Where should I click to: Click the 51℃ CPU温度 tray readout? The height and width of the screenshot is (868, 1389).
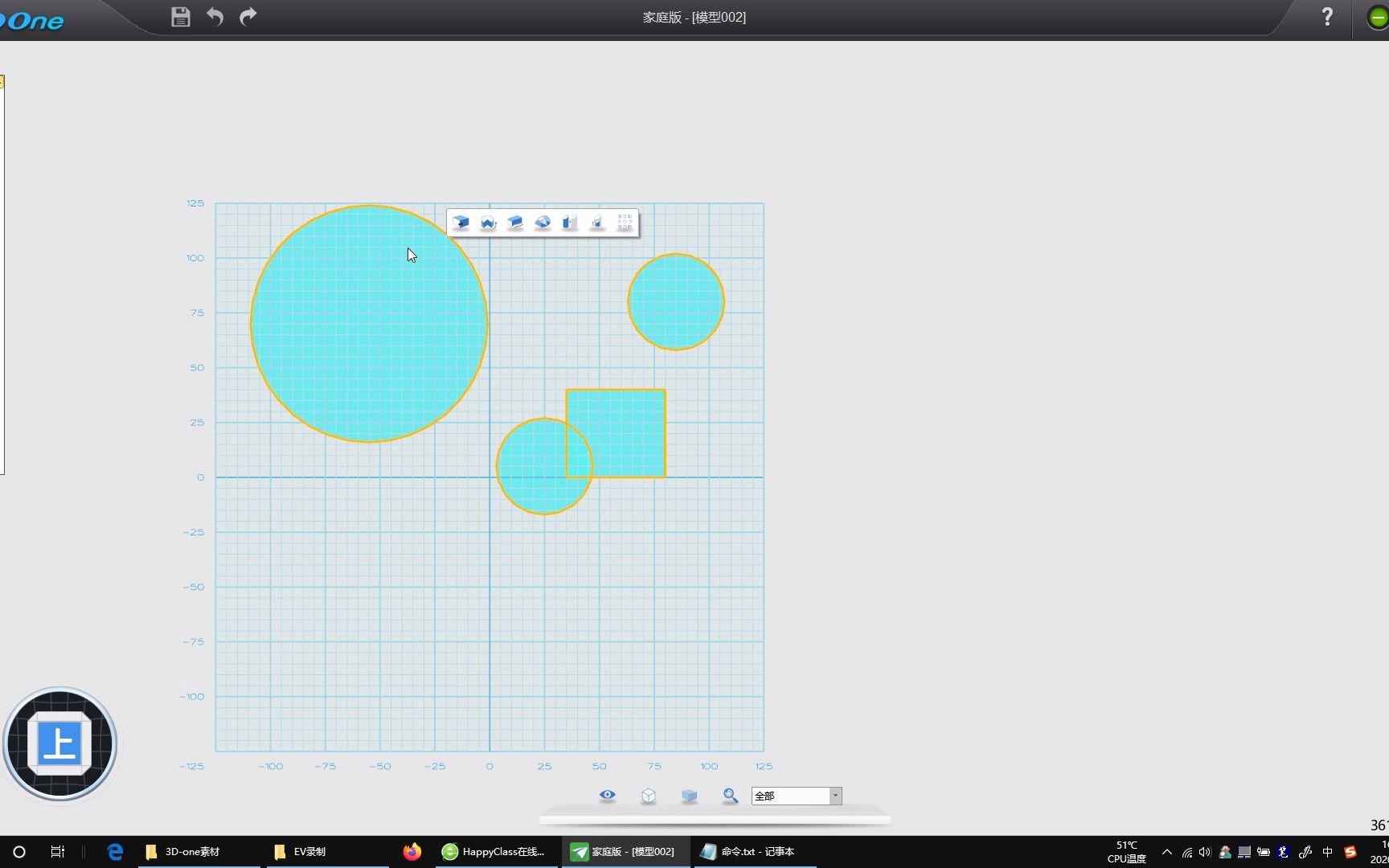pyautogui.click(x=1127, y=852)
